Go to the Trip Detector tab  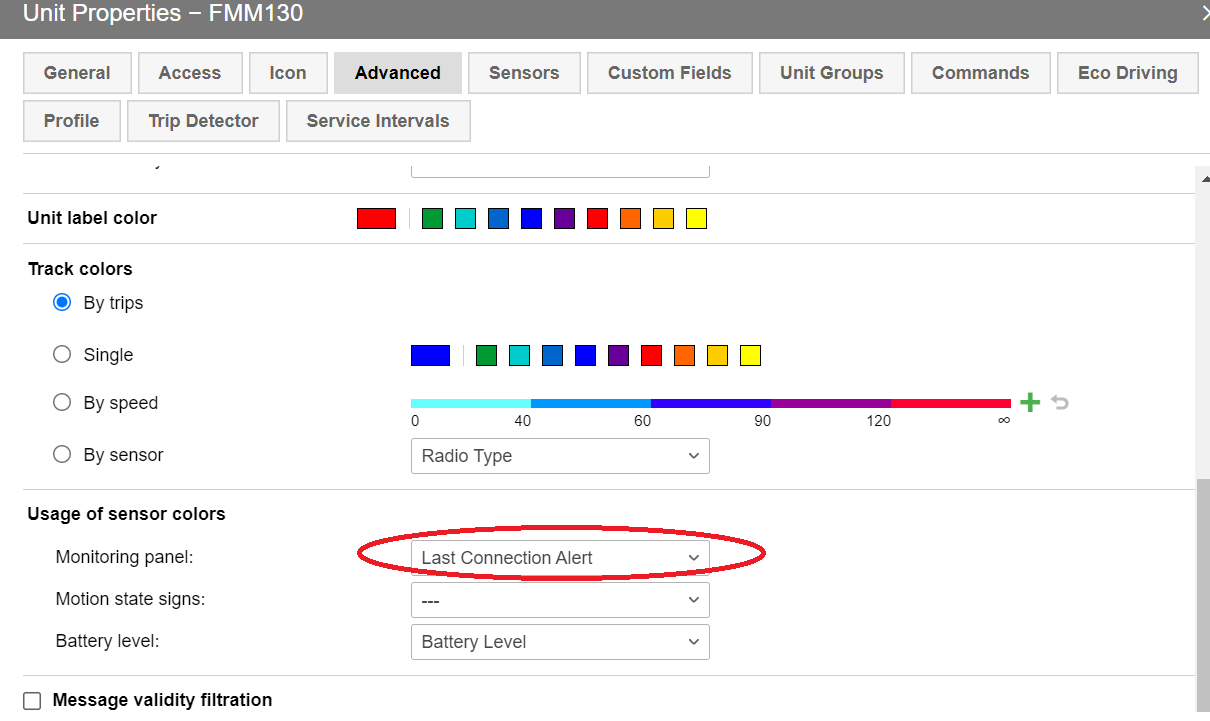point(203,121)
